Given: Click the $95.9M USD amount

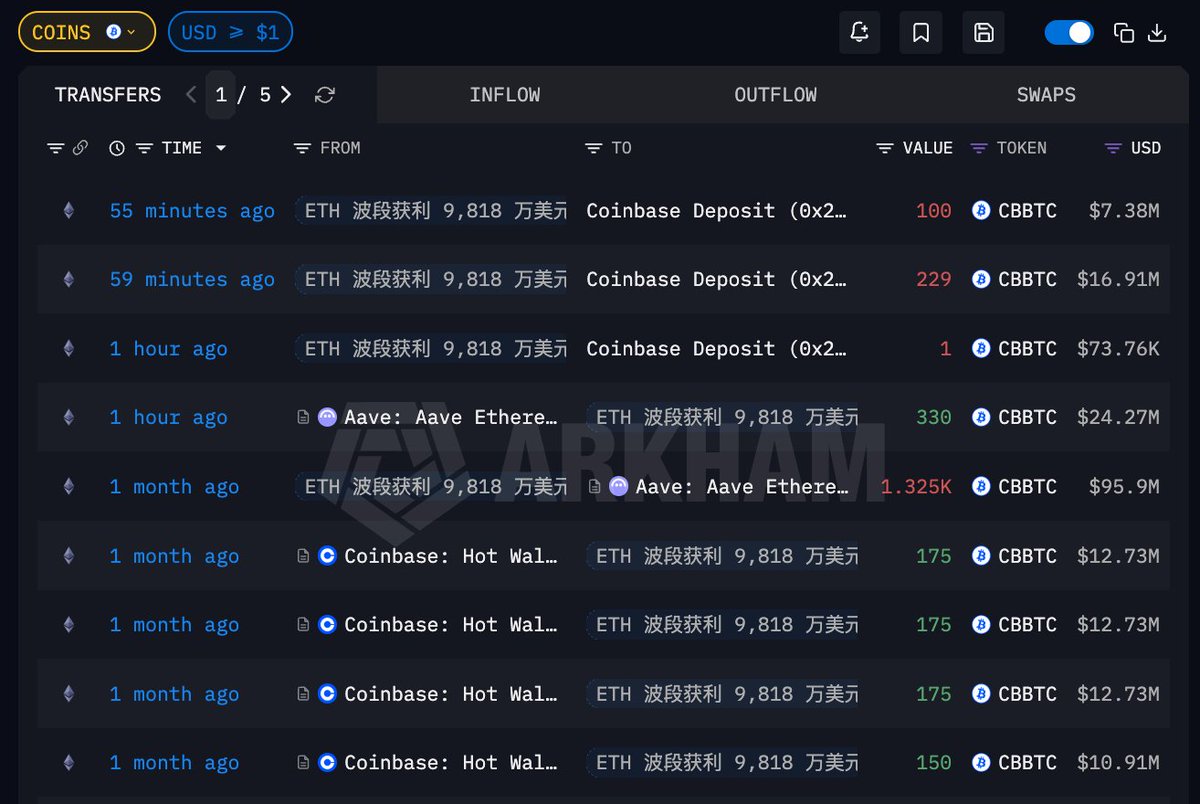Looking at the screenshot, I should tap(1124, 487).
